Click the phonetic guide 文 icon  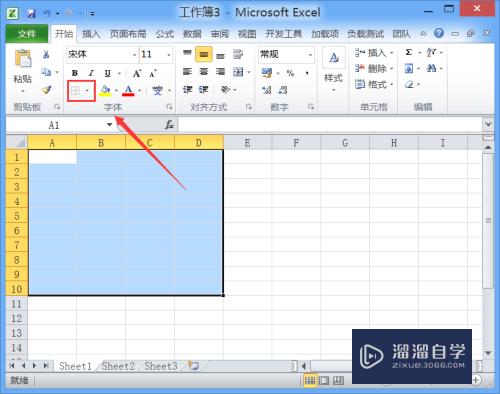[x=157, y=90]
